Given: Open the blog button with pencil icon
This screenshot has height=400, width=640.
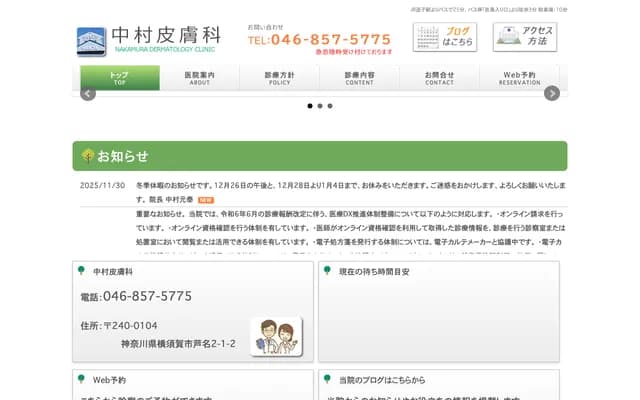Looking at the screenshot, I should (445, 37).
